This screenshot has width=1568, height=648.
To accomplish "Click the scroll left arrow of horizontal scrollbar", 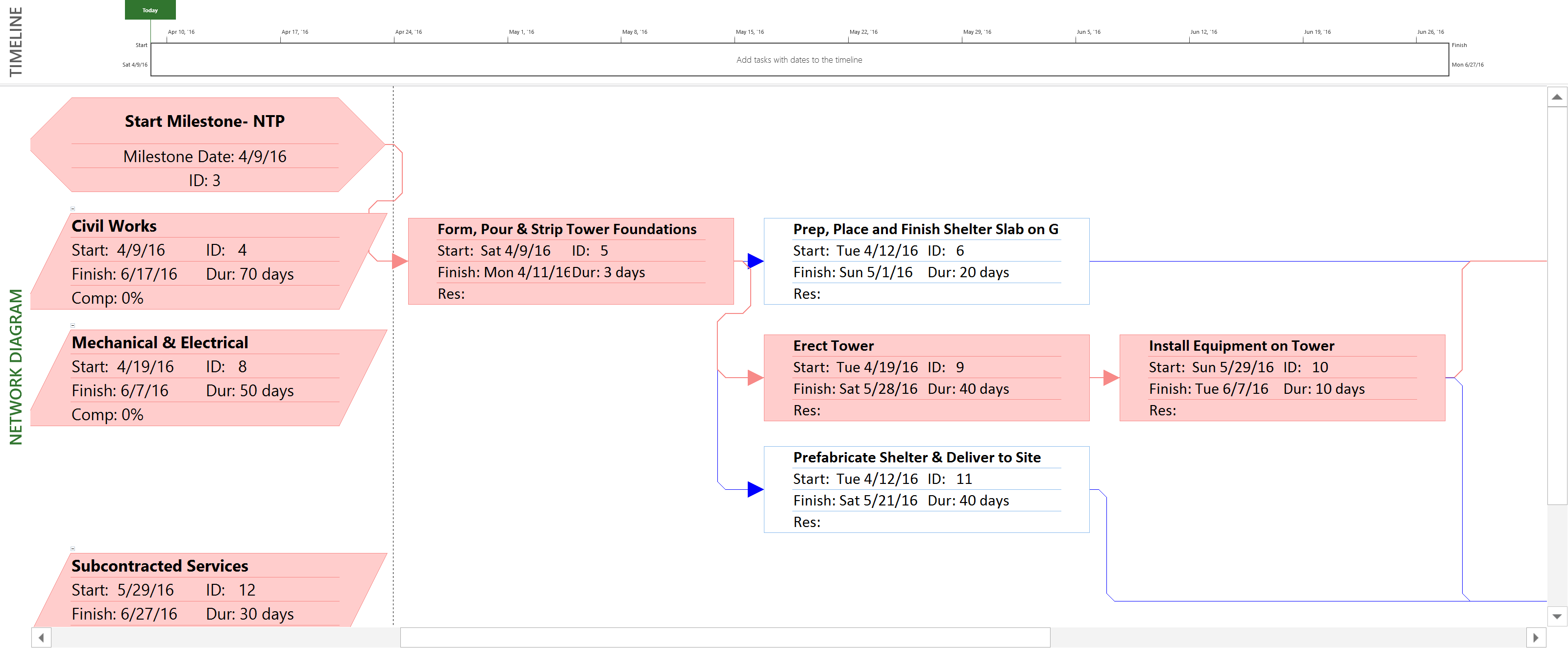I will pos(41,638).
